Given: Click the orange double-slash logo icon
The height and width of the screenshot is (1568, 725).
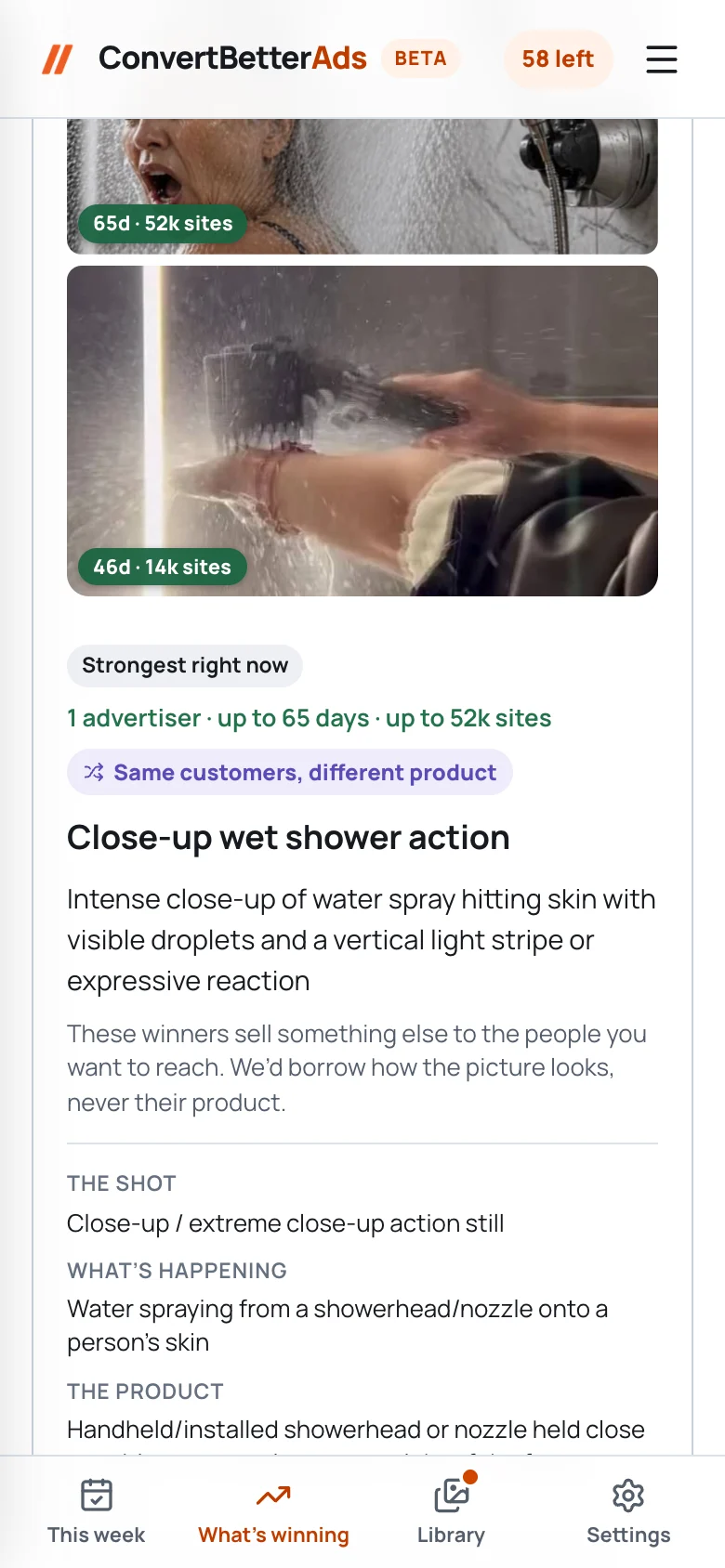Looking at the screenshot, I should [x=58, y=59].
